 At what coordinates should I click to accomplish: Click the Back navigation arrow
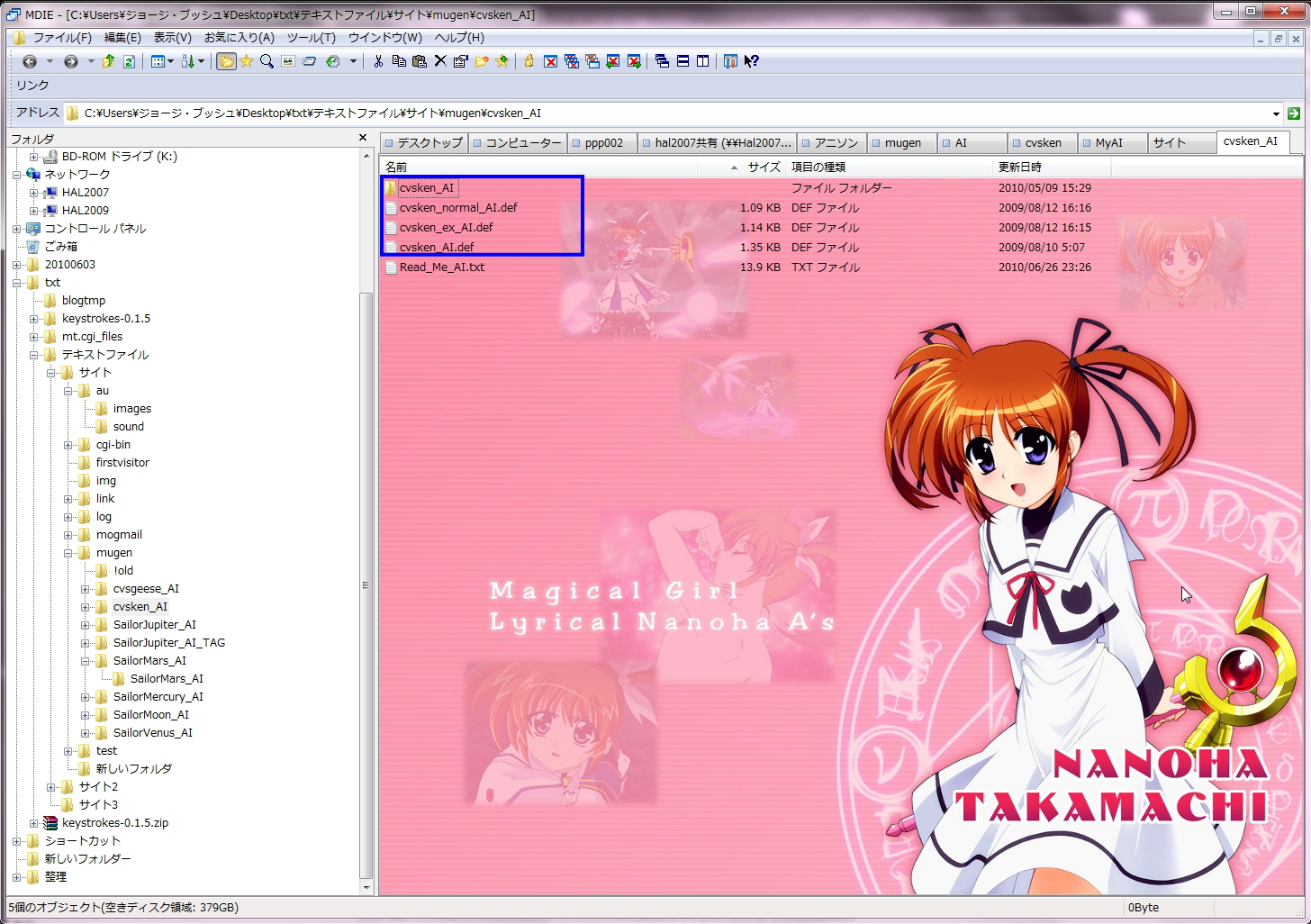click(30, 61)
